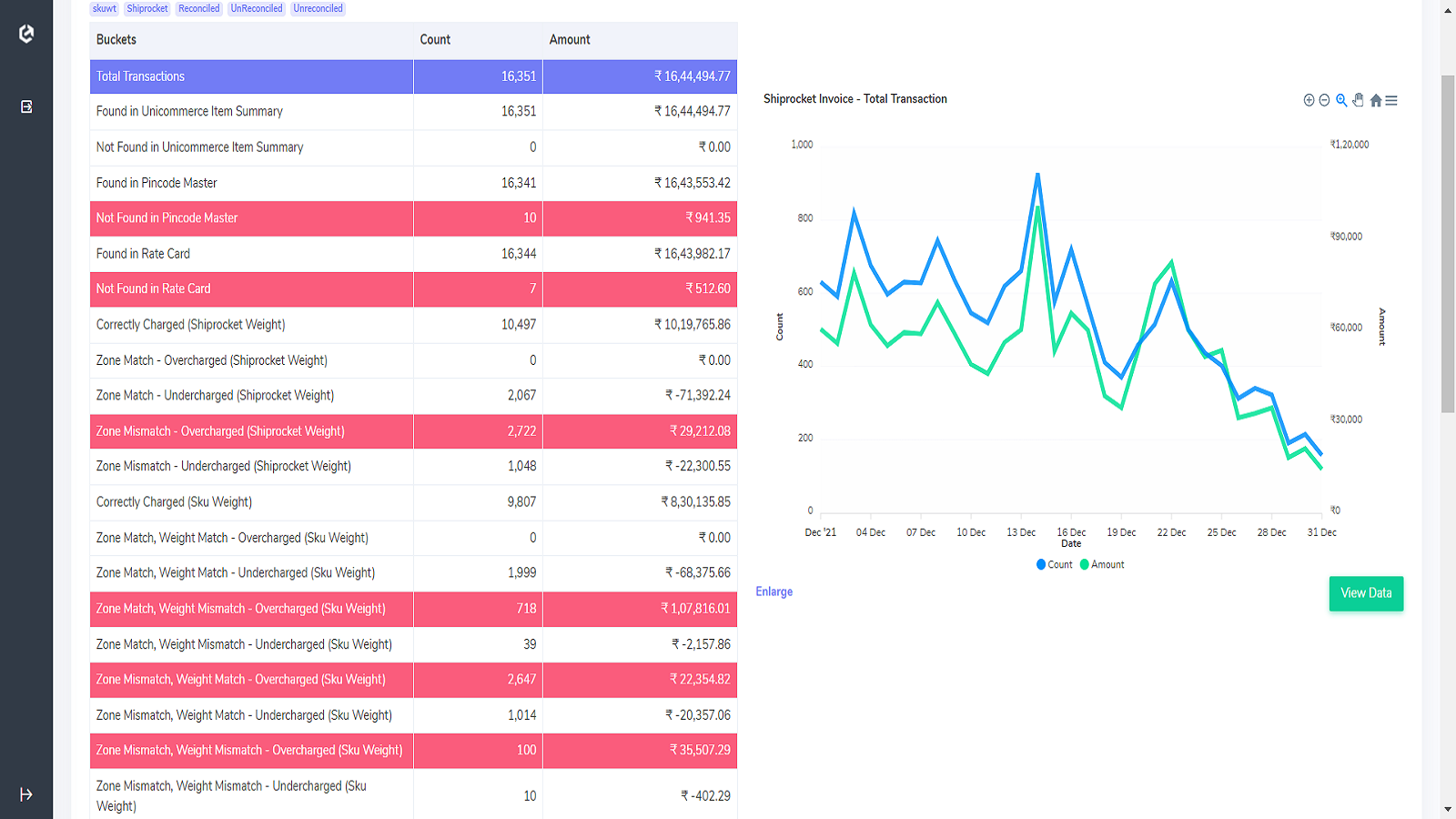Select the Total Transactions row
This screenshot has width=1456, height=819.
pyautogui.click(x=413, y=76)
